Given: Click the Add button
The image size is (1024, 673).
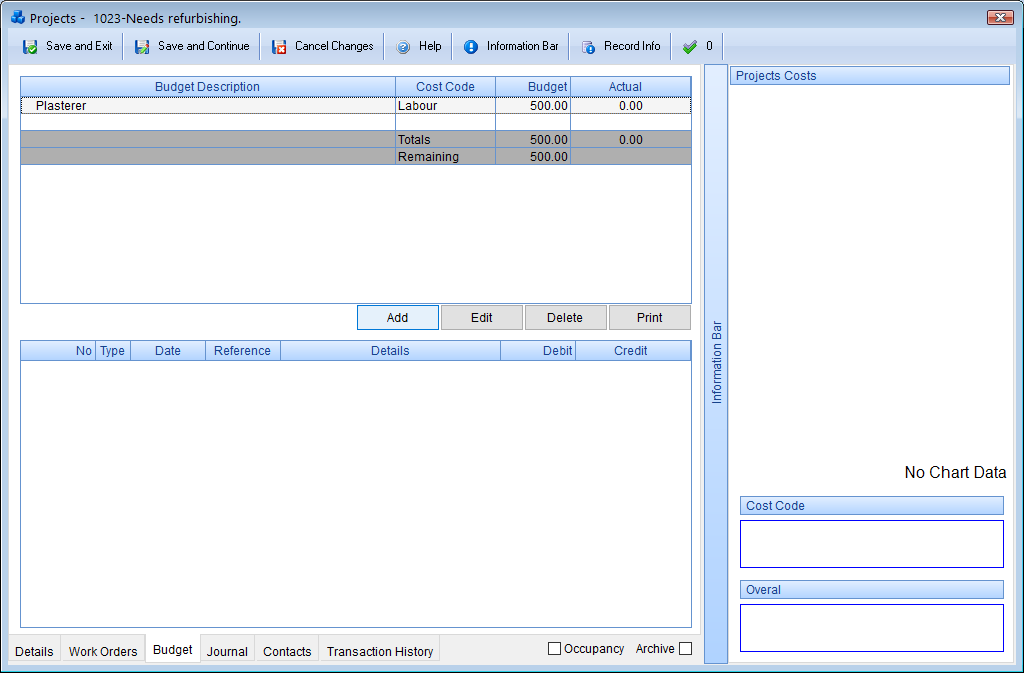Looking at the screenshot, I should [x=398, y=317].
